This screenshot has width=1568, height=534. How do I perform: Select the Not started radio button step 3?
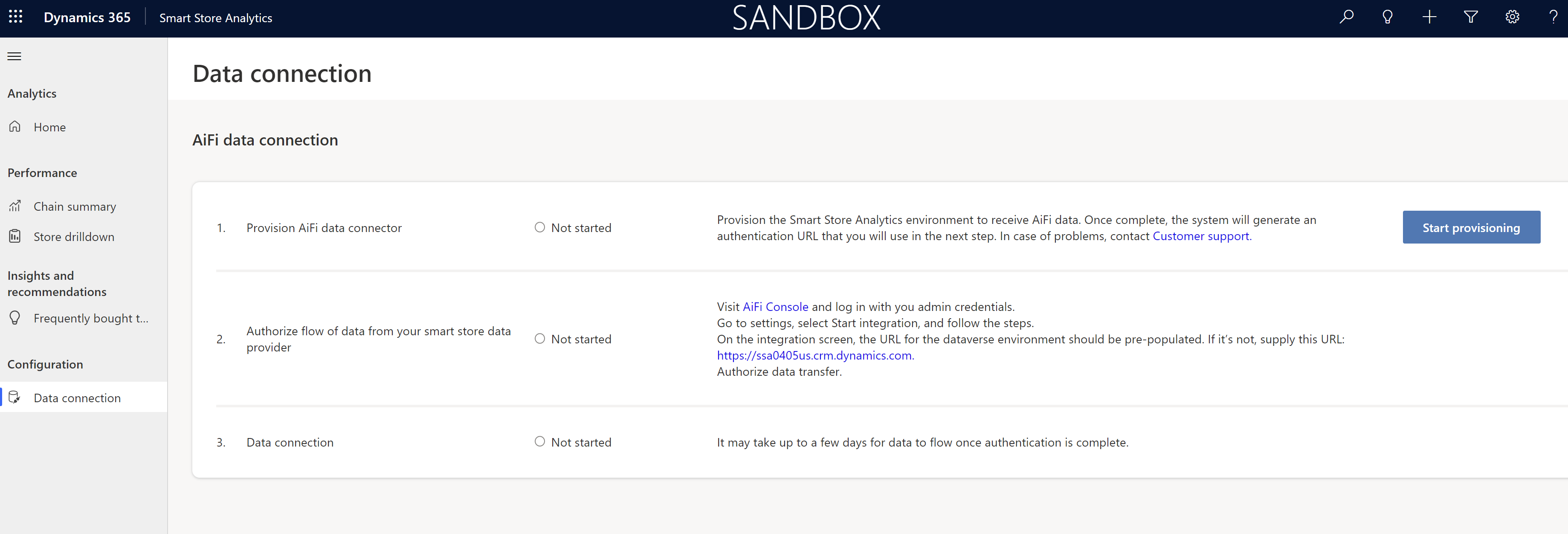coord(539,441)
